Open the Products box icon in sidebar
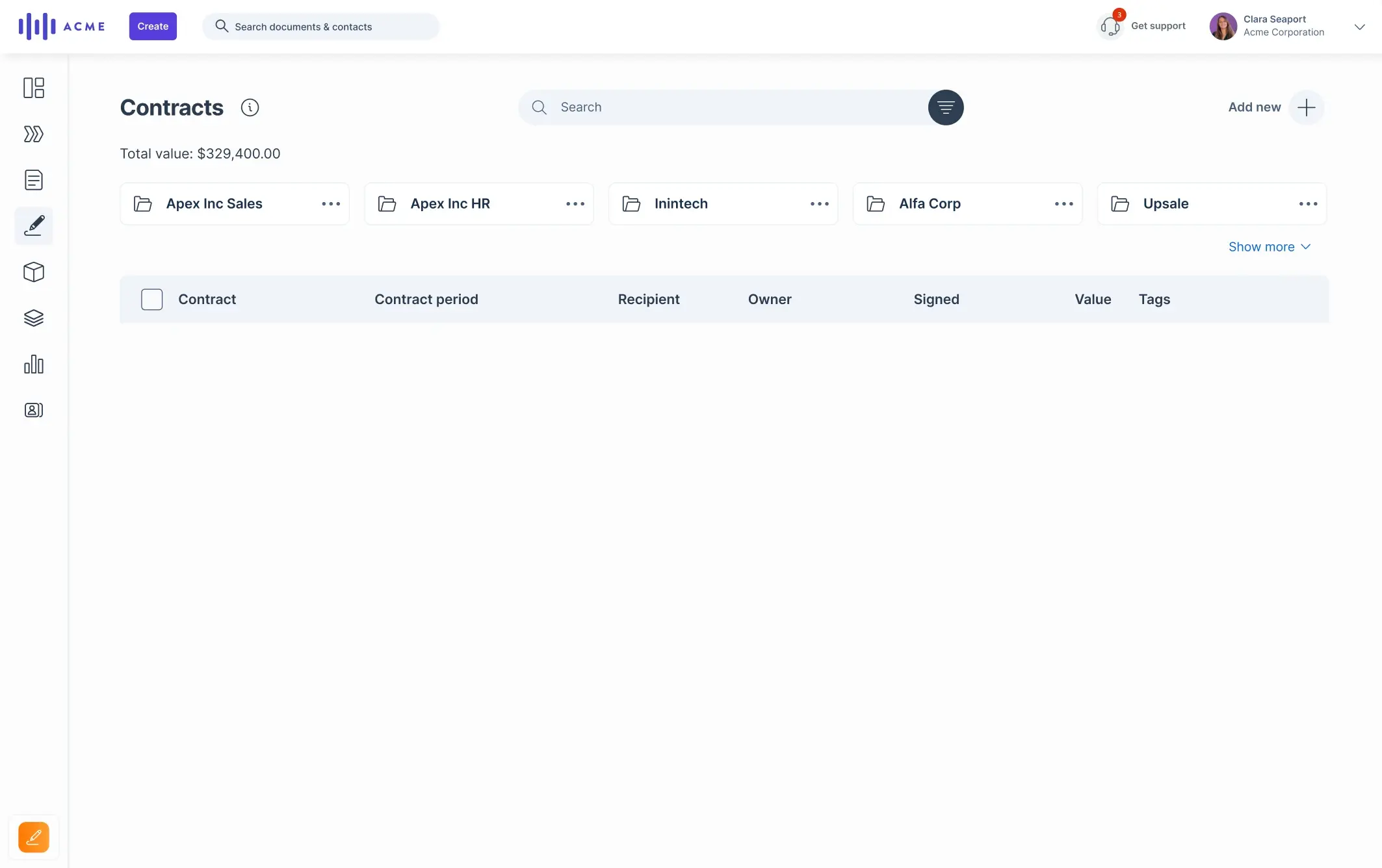Viewport: 1382px width, 868px height. tap(34, 272)
